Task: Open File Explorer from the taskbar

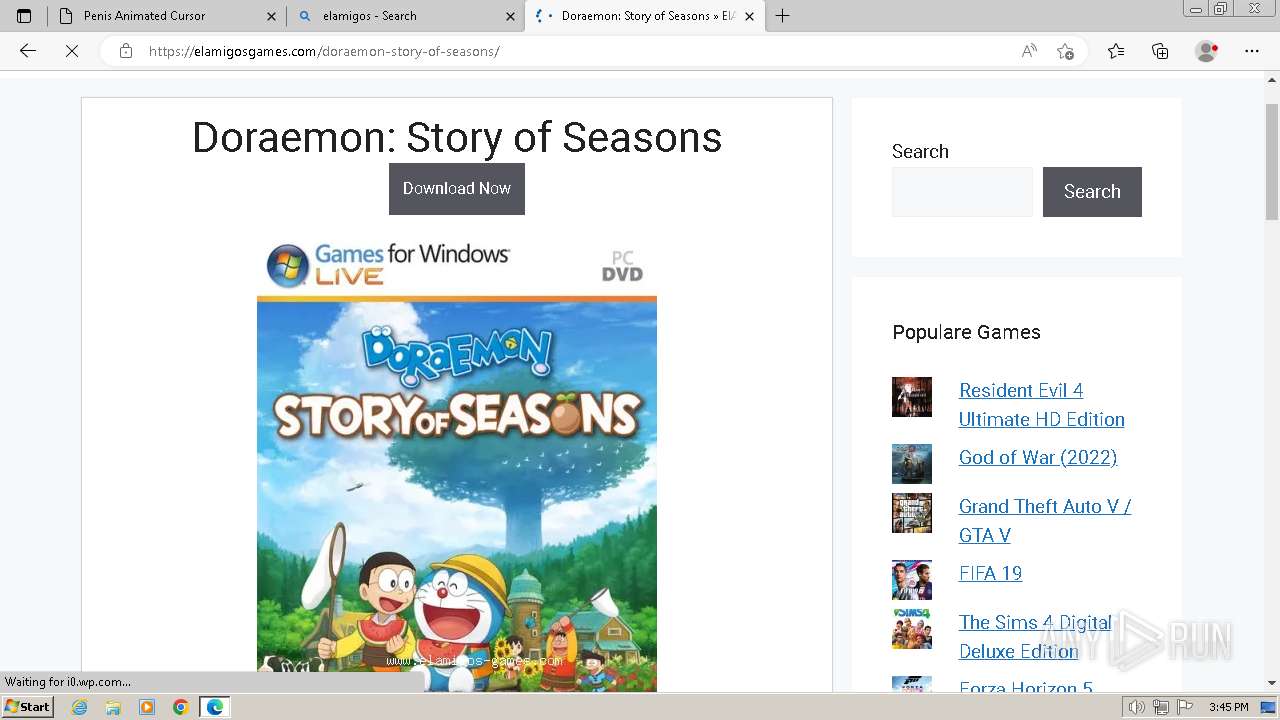Action: click(113, 707)
